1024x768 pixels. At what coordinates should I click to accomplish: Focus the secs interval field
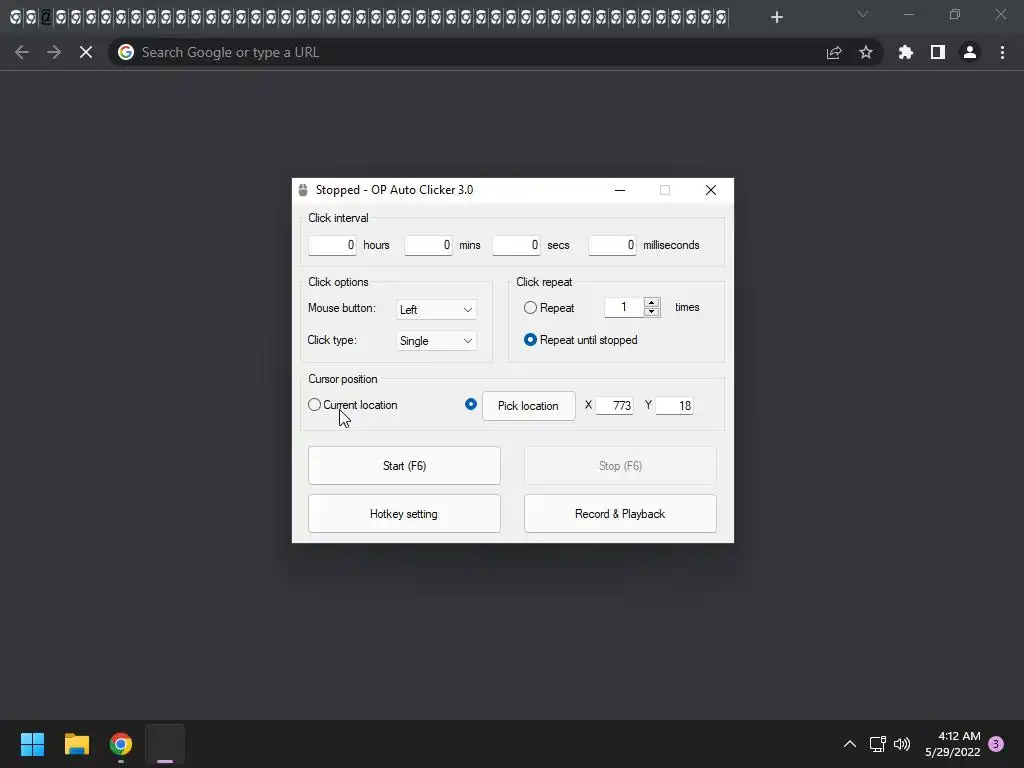click(516, 245)
